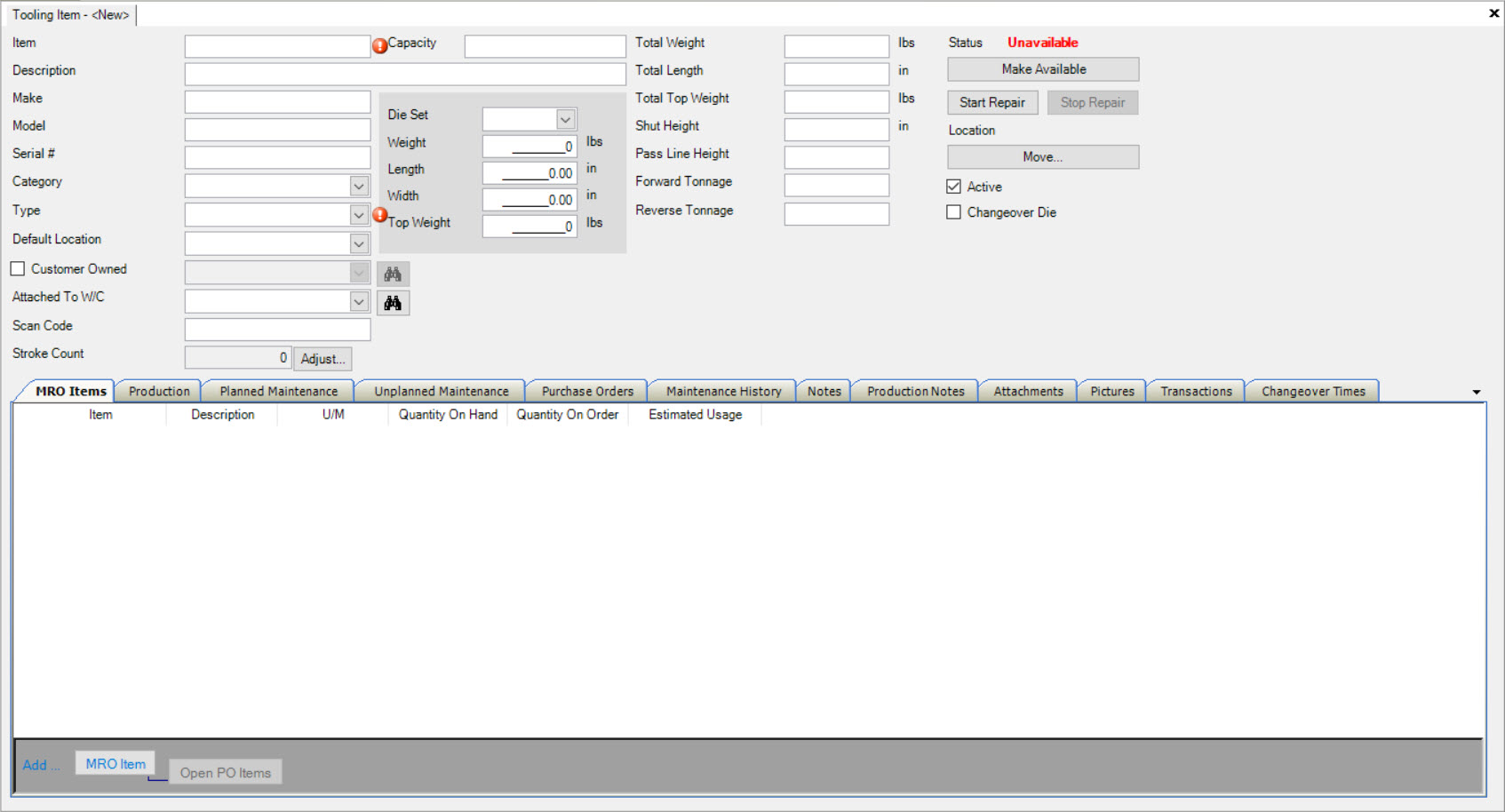Click the Die Set Length field
The height and width of the screenshot is (812, 1505).
530,173
